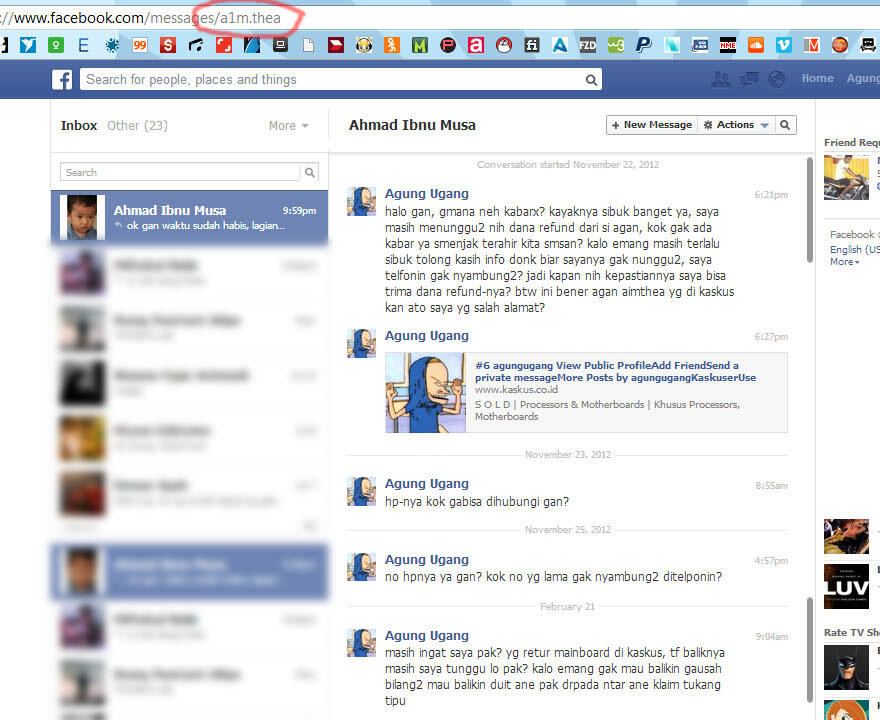Click the 'November 25, 2012' date divider

568,530
